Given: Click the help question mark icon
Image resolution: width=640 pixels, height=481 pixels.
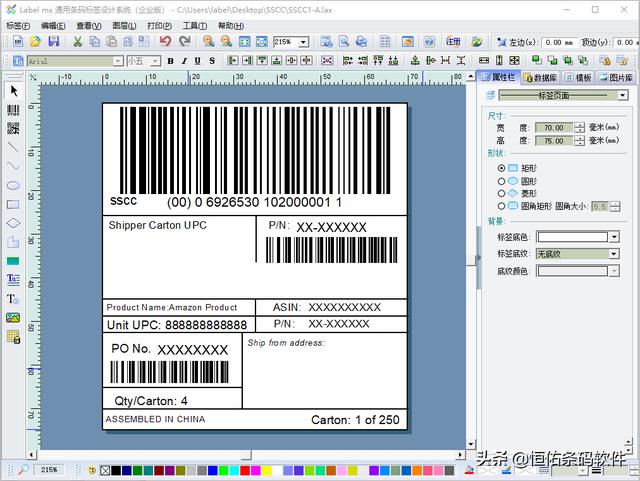Looking at the screenshot, I should point(429,41).
